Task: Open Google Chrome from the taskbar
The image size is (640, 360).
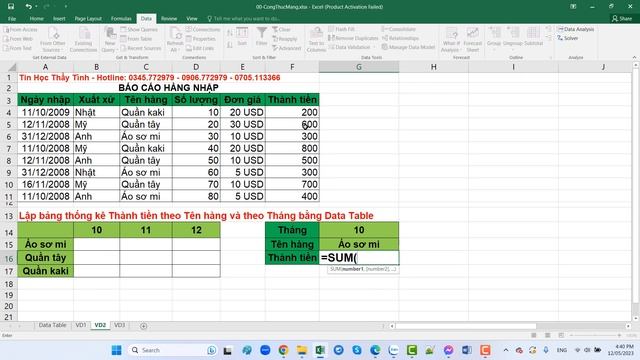Action: (x=283, y=350)
